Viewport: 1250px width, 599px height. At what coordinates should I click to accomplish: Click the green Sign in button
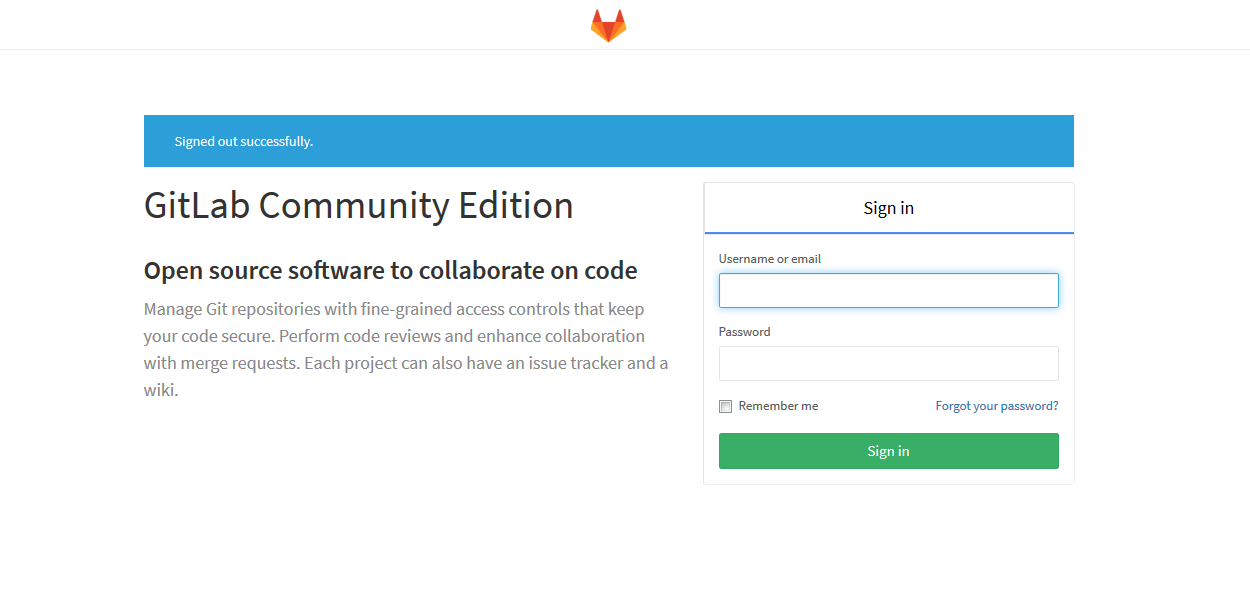tap(889, 451)
